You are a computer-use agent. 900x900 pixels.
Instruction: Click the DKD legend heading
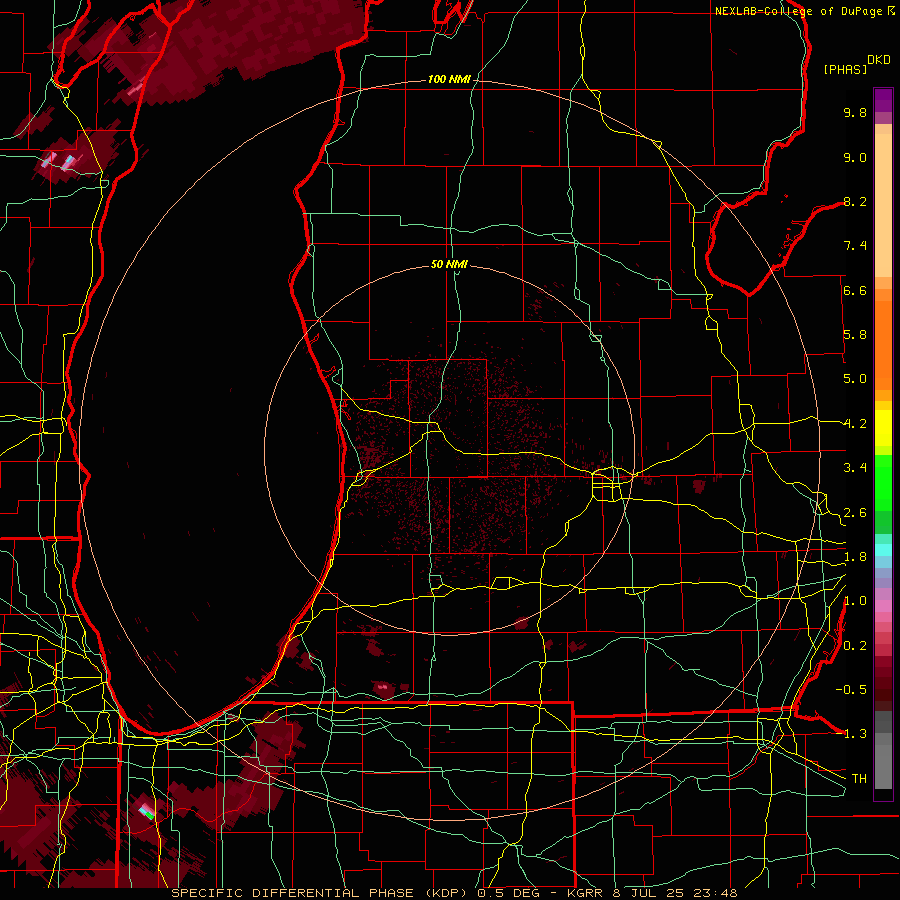click(878, 60)
